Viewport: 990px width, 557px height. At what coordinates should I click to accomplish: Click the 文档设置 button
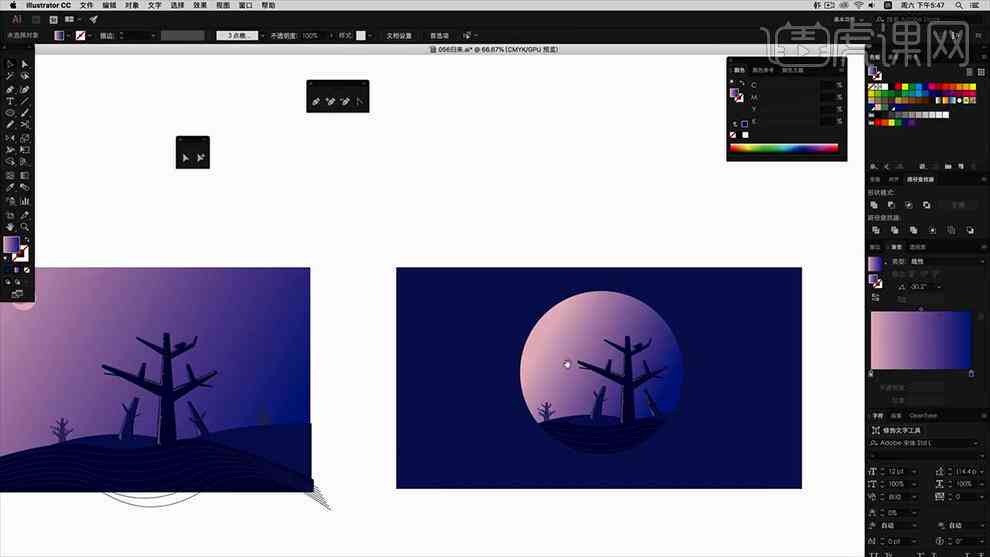(399, 36)
